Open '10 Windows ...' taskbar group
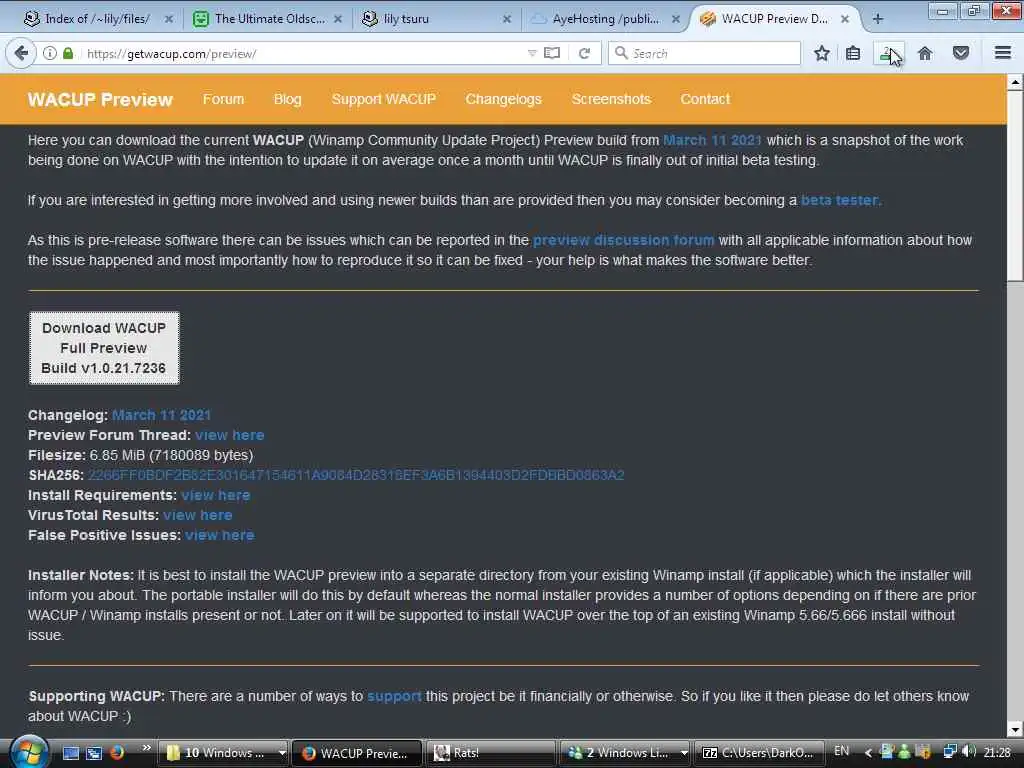 [225, 753]
